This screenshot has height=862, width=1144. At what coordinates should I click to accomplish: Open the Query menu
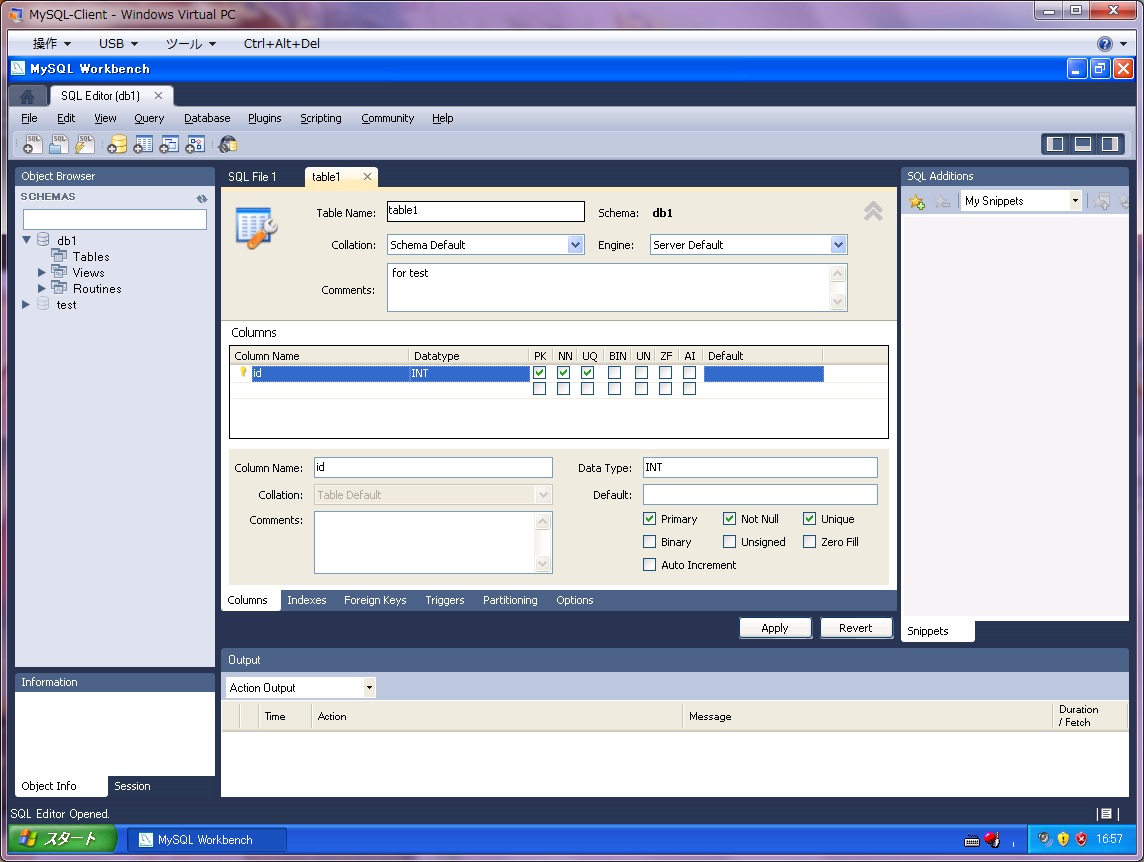(149, 118)
